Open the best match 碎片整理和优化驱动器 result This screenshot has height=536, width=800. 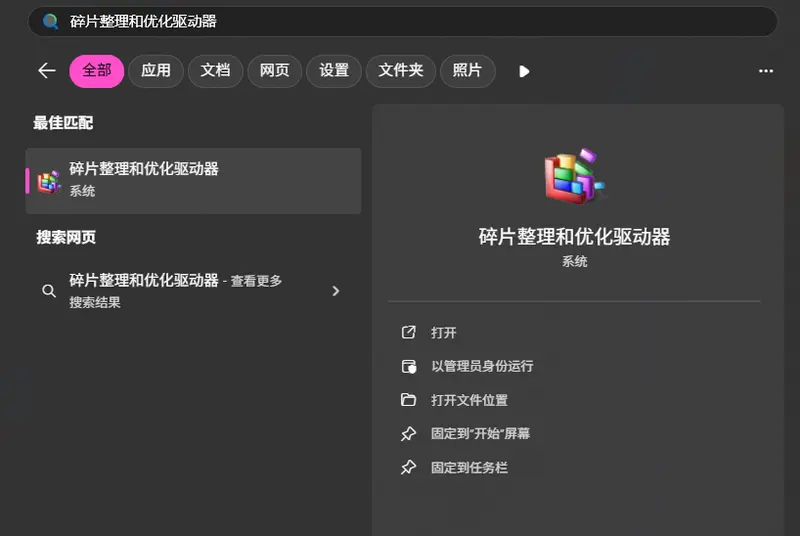click(193, 181)
